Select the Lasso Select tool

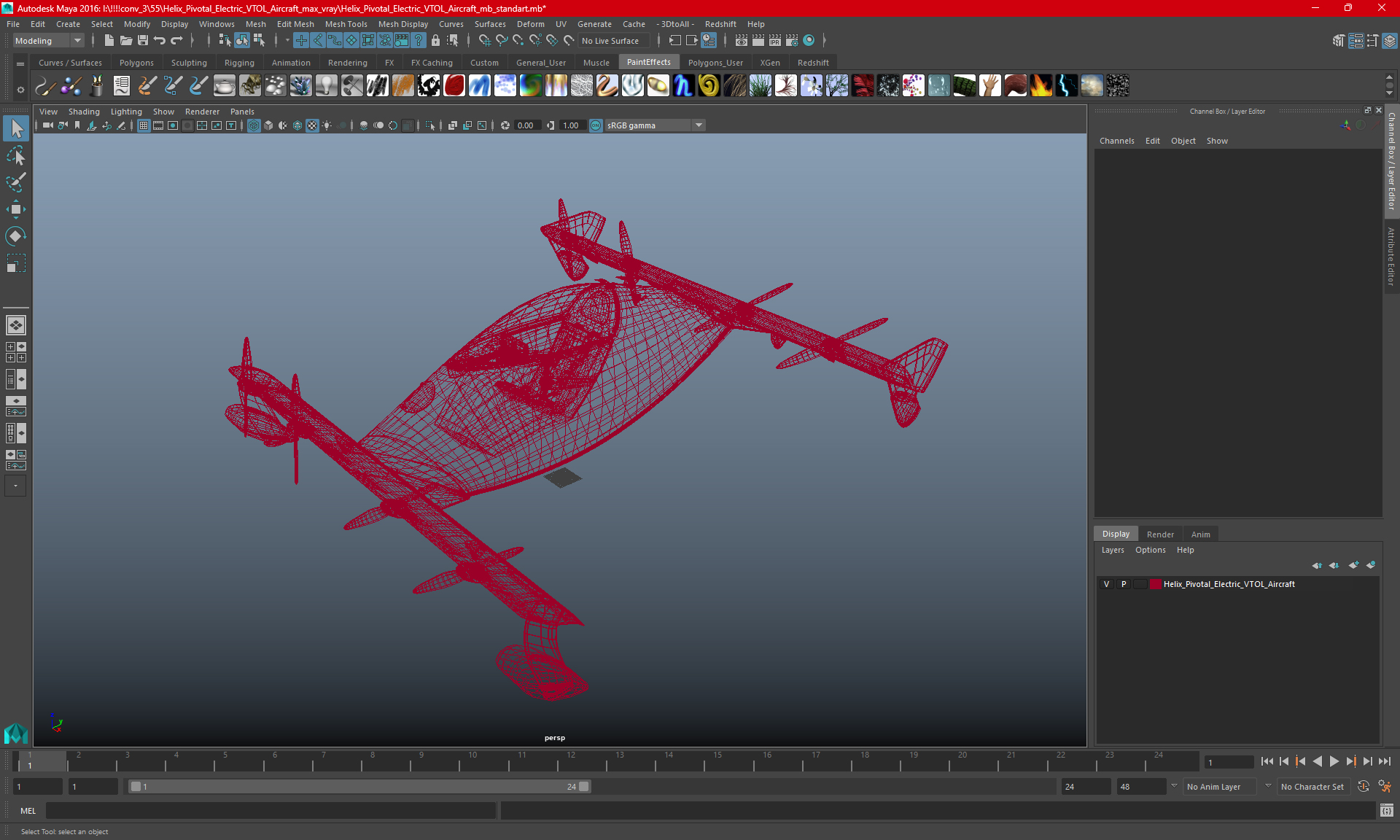pyautogui.click(x=15, y=155)
